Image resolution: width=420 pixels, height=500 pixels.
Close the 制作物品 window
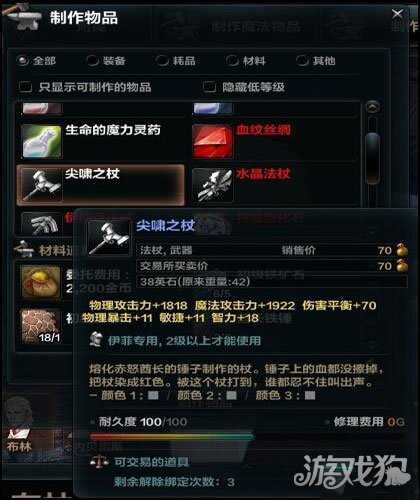[x=397, y=14]
